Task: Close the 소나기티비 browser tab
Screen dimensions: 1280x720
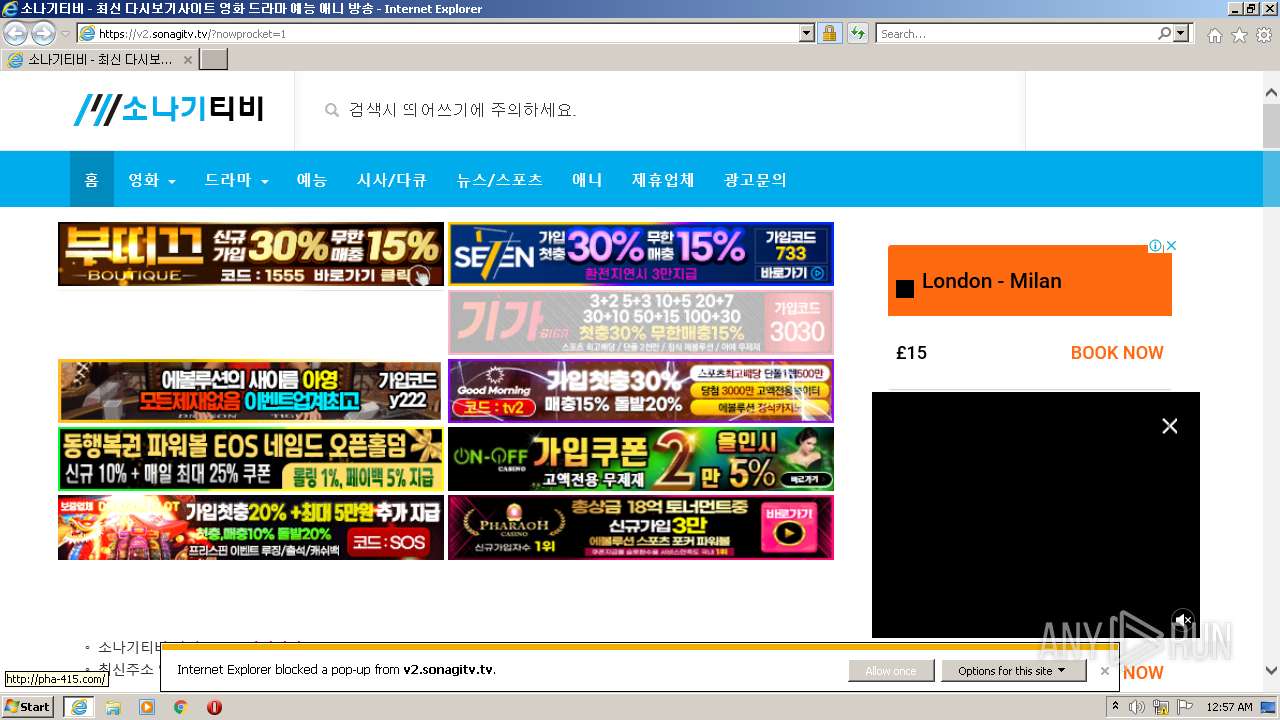Action: click(x=187, y=59)
